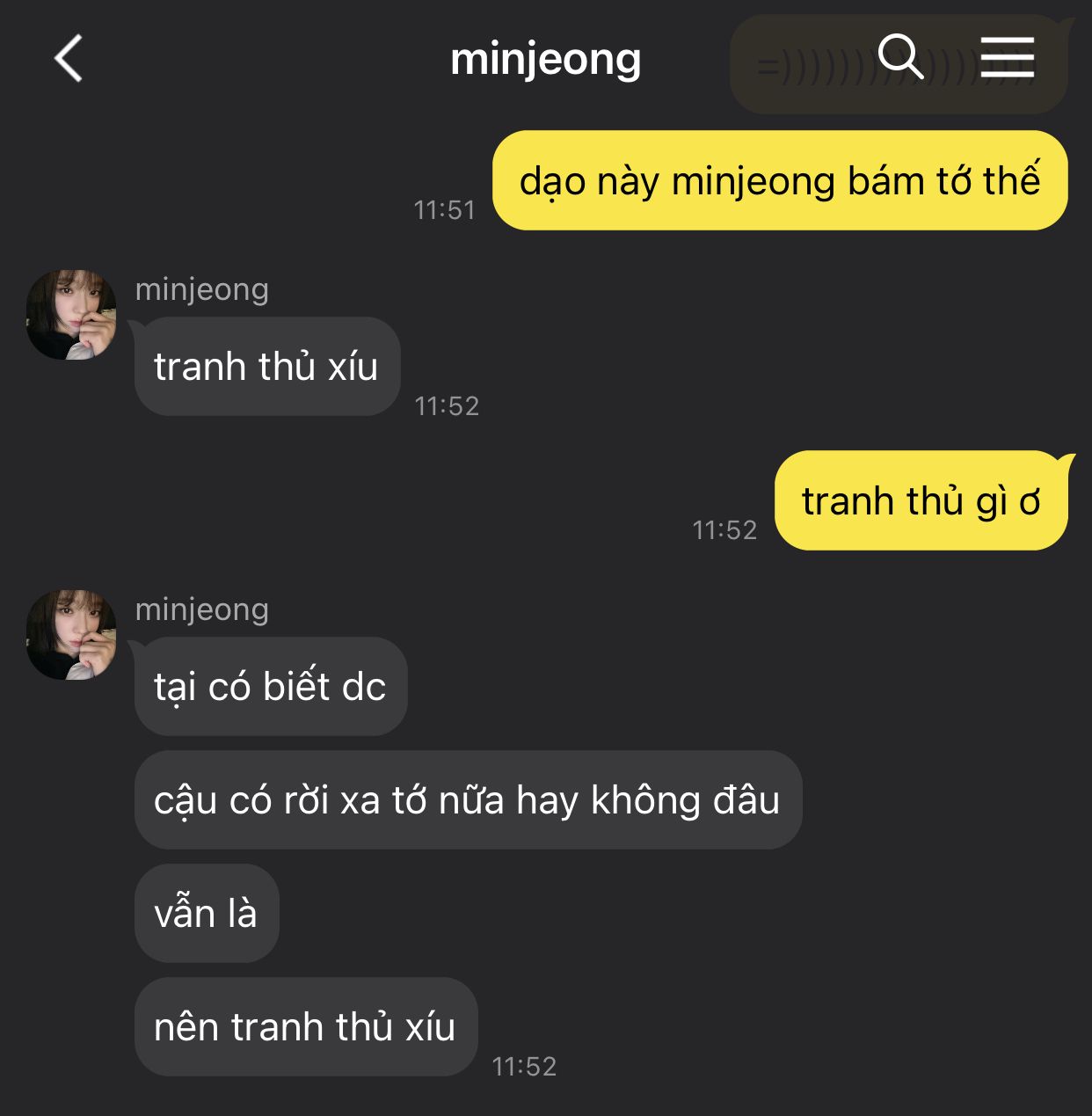
Task: Select the 'nên tranh thủ xíu' message
Action: click(306, 1027)
